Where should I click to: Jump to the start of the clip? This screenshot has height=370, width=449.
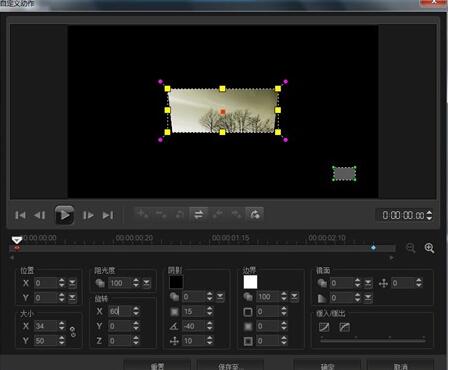point(20,215)
